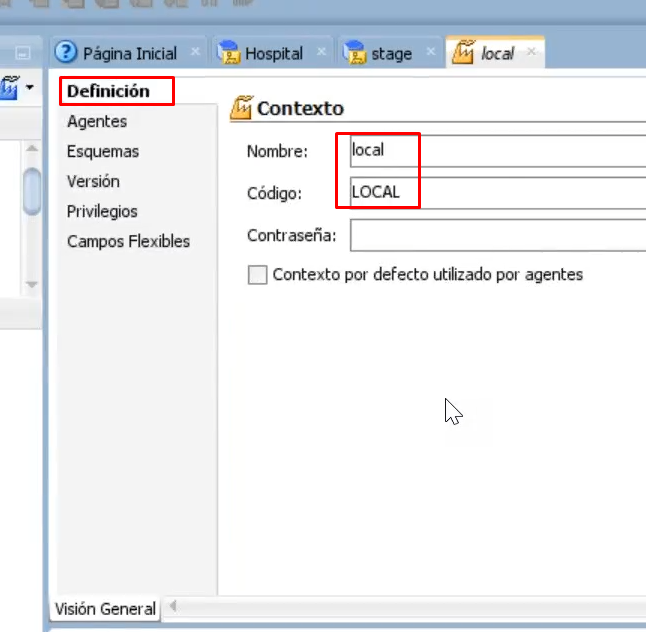646x632 pixels.
Task: Select the local context tab
Action: tap(497, 53)
